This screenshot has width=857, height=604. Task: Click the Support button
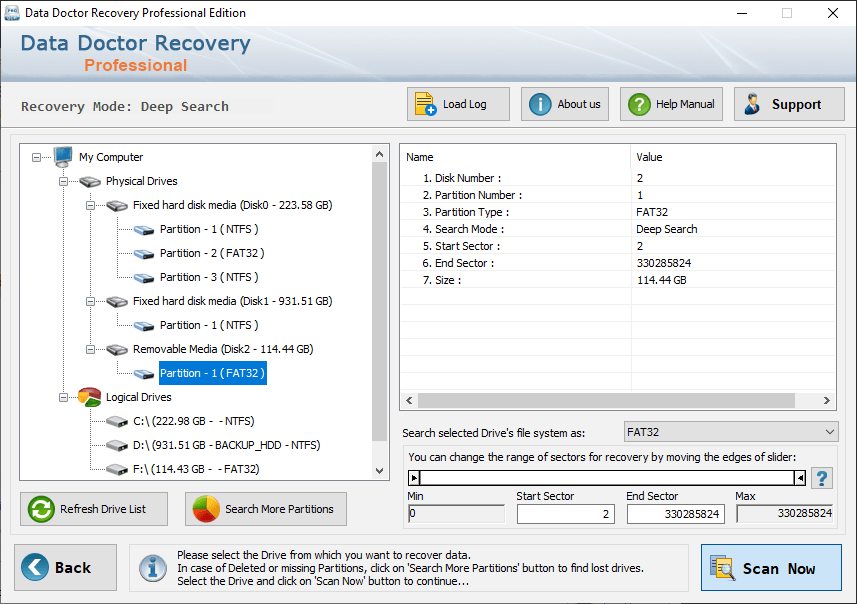pos(789,104)
